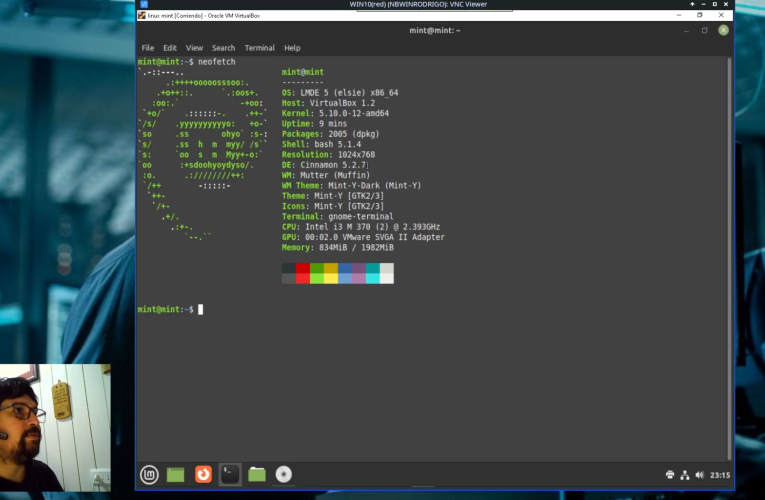
Task: Click the 'Kernel: 5.10.0-12-amd64' line
Action: pos(335,113)
